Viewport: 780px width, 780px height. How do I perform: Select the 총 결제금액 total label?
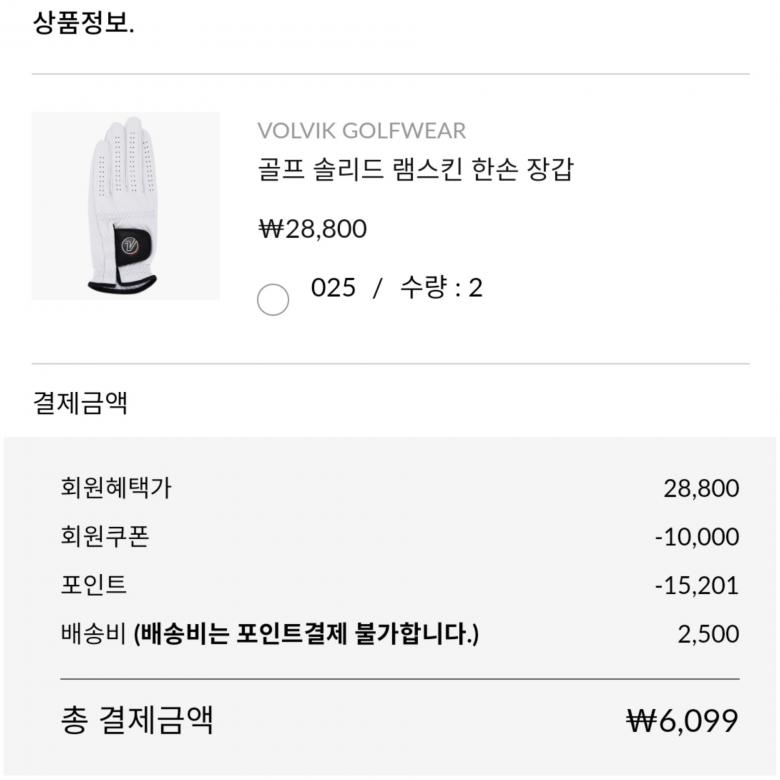[x=137, y=720]
